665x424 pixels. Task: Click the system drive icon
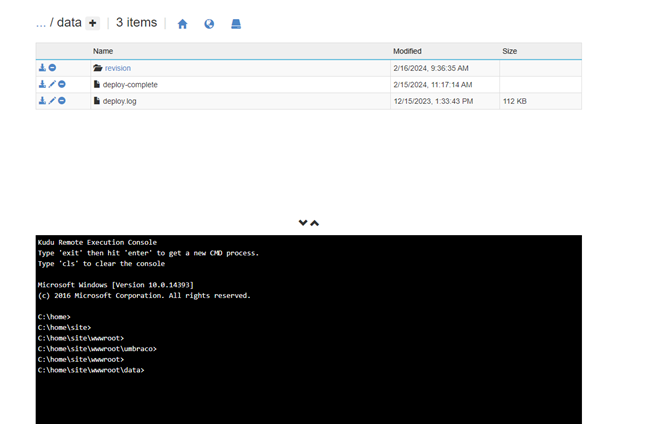click(x=236, y=24)
